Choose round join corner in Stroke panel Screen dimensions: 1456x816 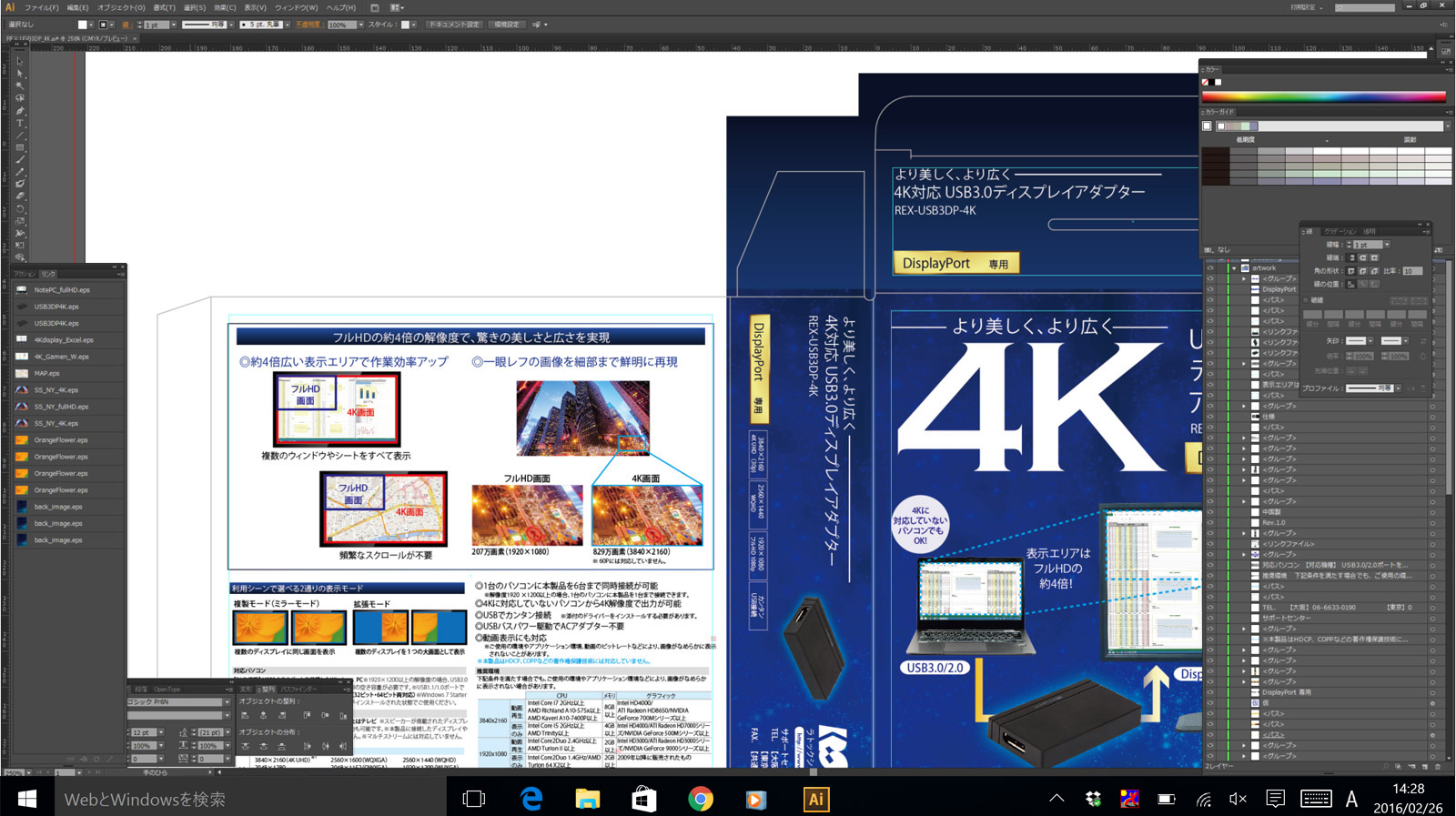pyautogui.click(x=1362, y=271)
